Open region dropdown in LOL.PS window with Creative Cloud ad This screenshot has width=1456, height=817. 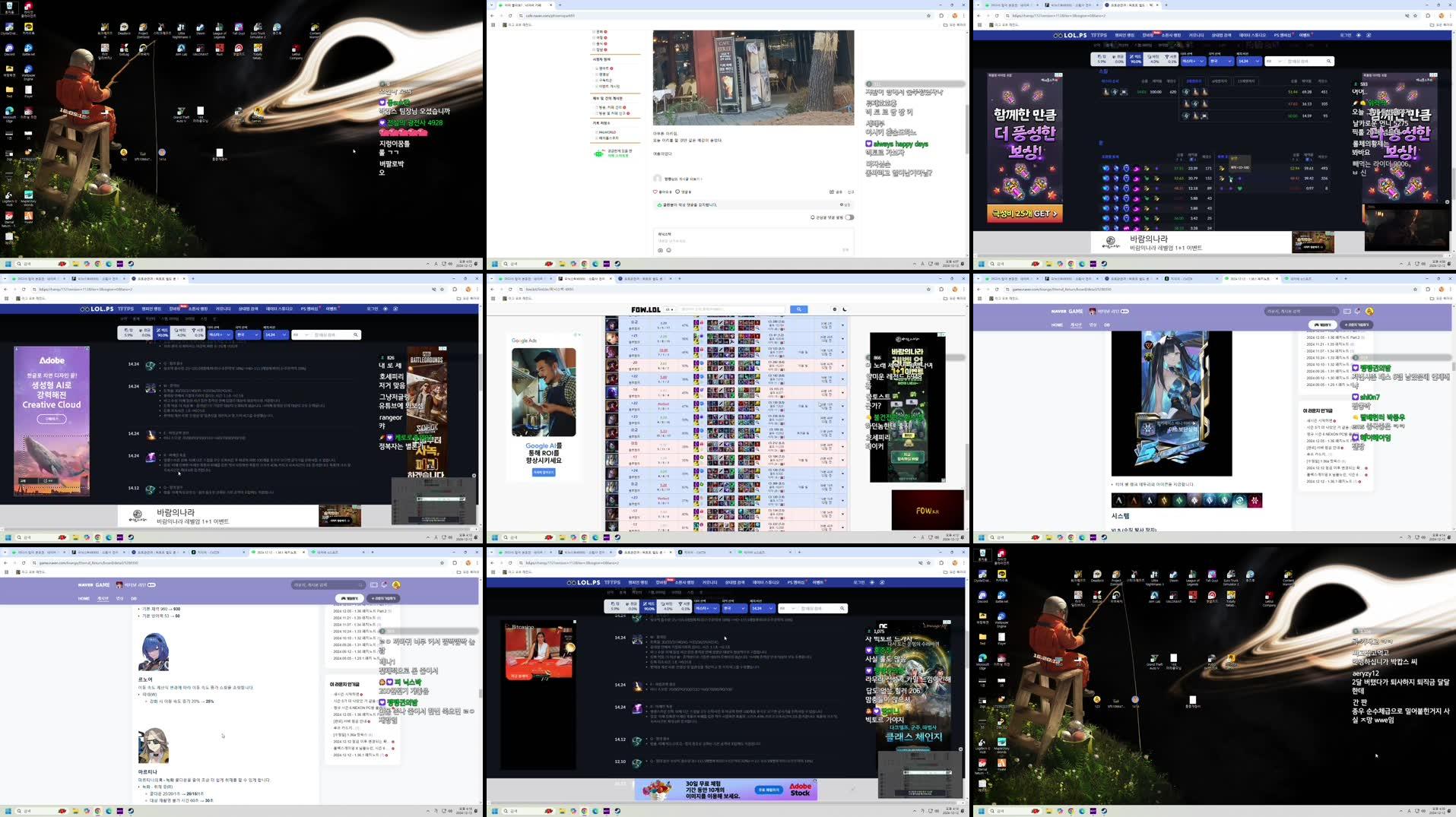coord(246,334)
